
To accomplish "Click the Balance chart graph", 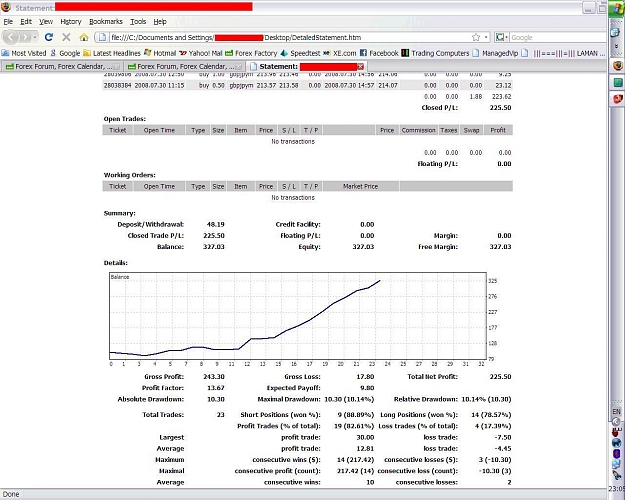I will (x=298, y=316).
